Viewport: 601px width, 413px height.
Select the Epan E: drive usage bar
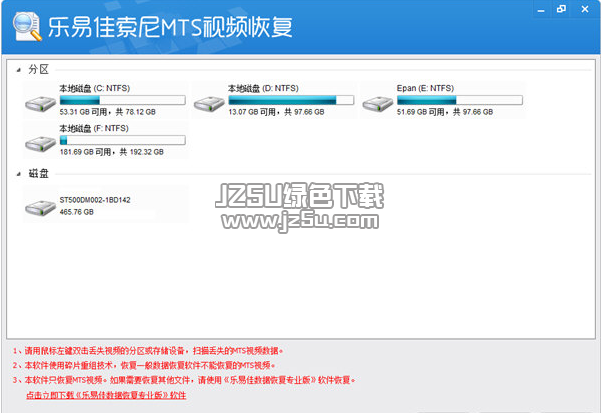coord(460,100)
